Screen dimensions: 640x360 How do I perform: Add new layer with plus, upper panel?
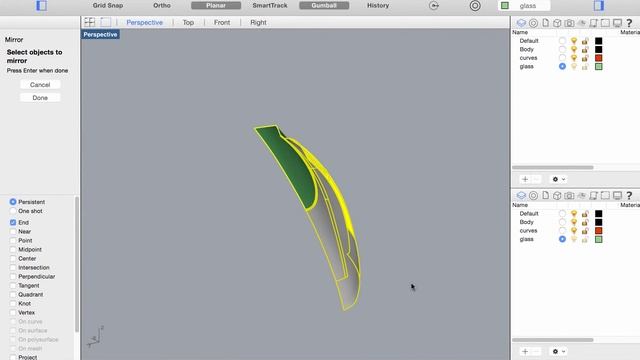(x=525, y=179)
